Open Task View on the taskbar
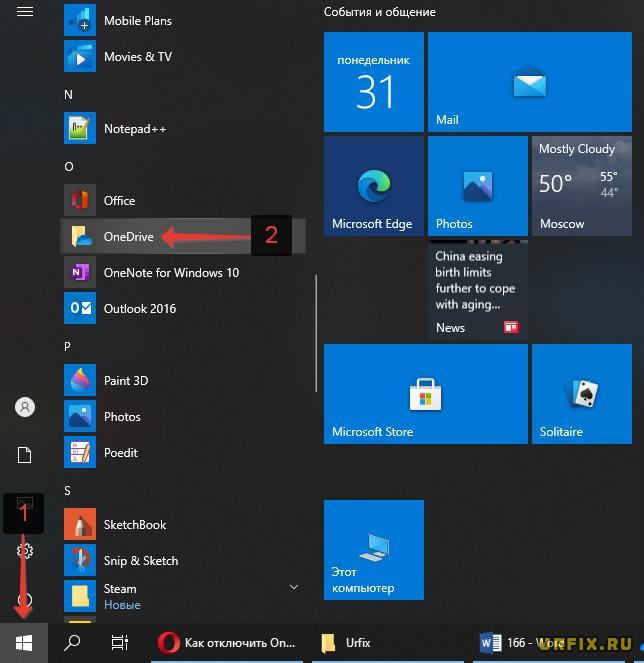This screenshot has width=644, height=663. click(120, 643)
